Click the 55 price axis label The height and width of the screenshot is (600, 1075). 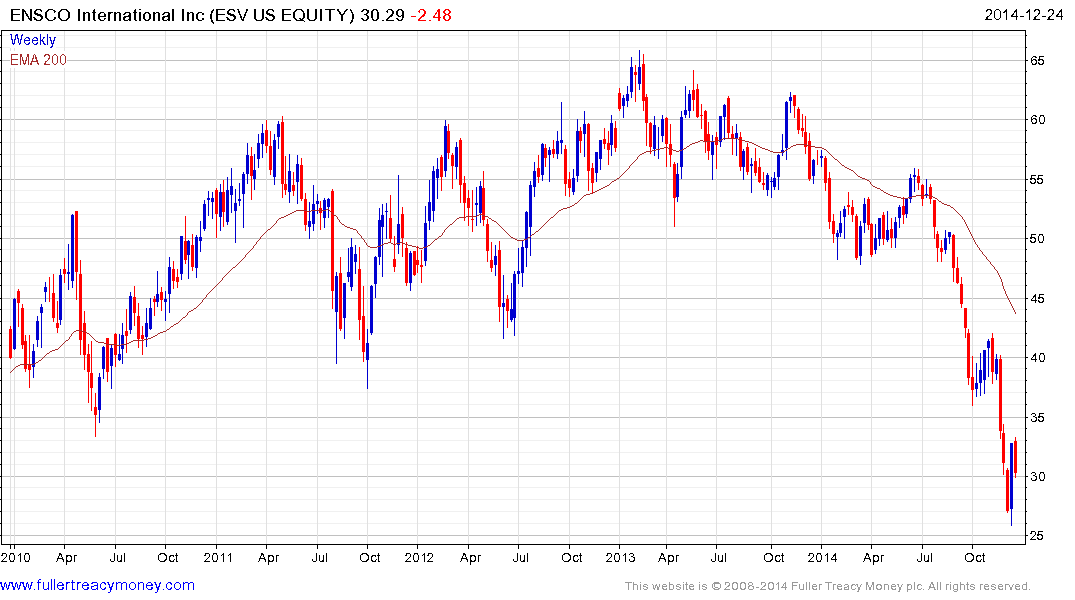tap(1037, 179)
